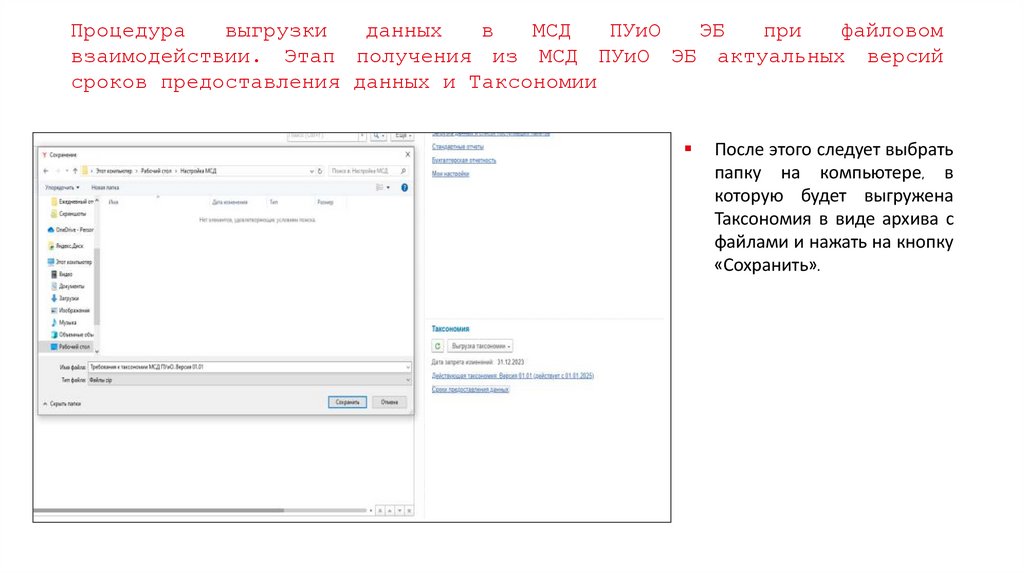The width and height of the screenshot is (1024, 574).
Task: Select Видео in navigation tree
Action: pyautogui.click(x=62, y=274)
